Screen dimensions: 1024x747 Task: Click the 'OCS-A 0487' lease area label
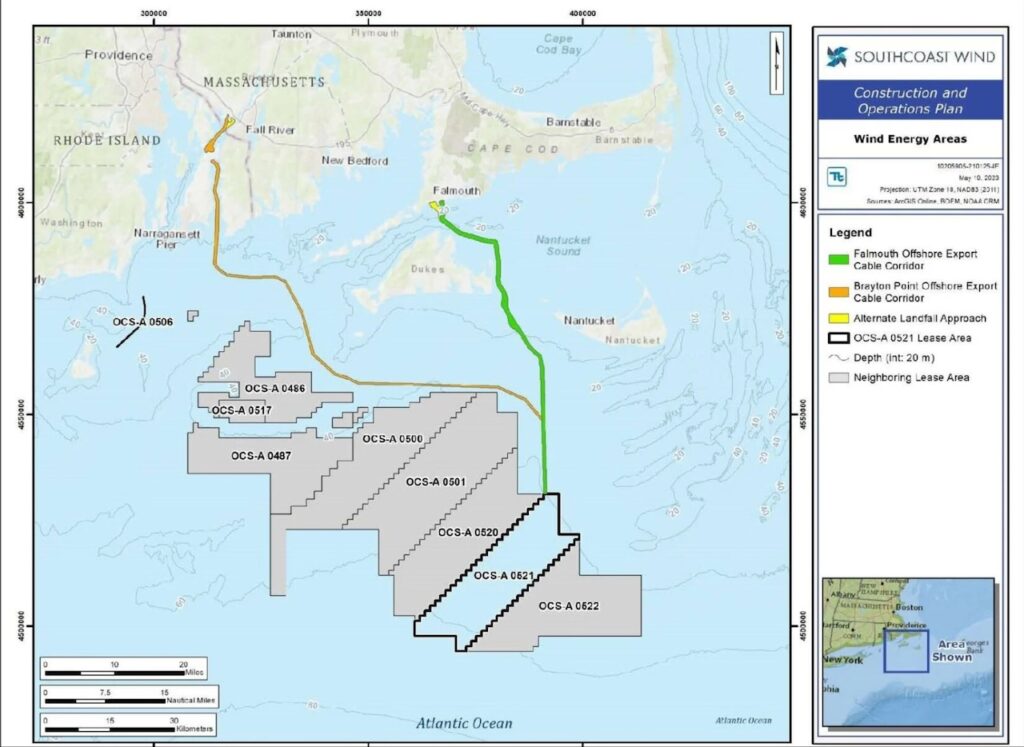pyautogui.click(x=261, y=456)
